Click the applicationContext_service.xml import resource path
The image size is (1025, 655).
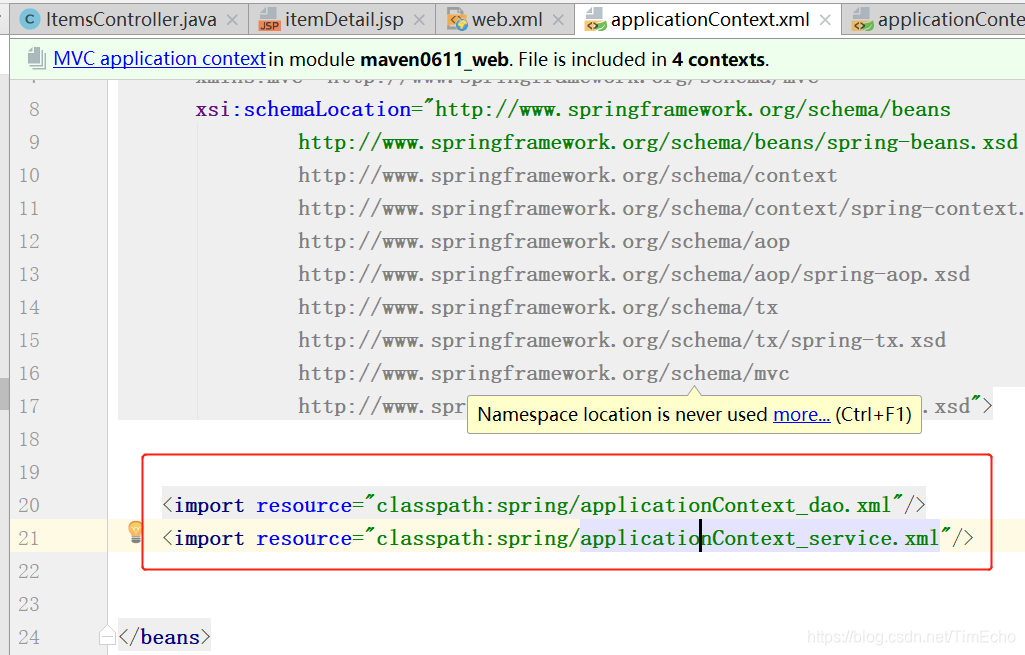658,538
